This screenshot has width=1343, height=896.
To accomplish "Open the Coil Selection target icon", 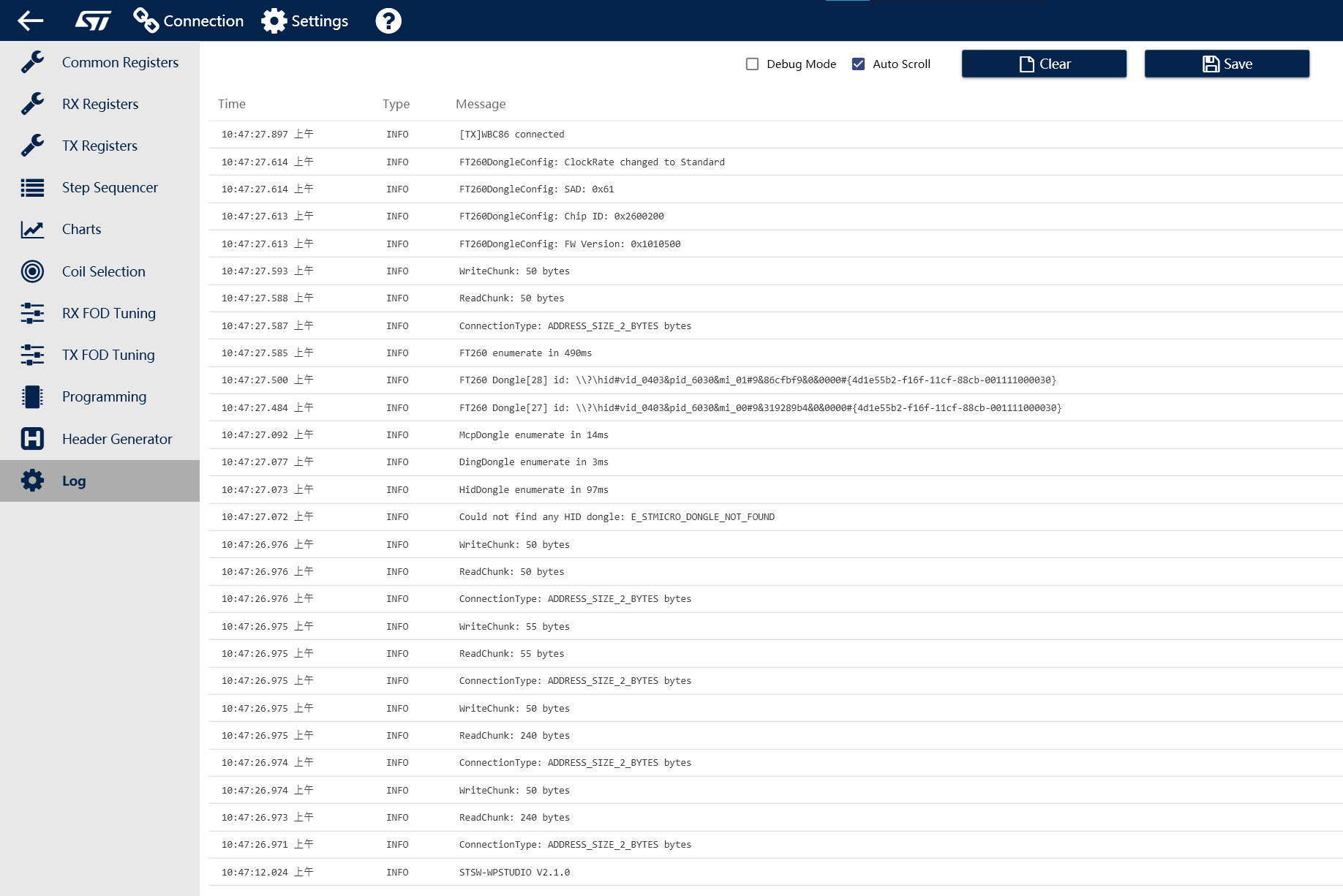I will pyautogui.click(x=32, y=271).
